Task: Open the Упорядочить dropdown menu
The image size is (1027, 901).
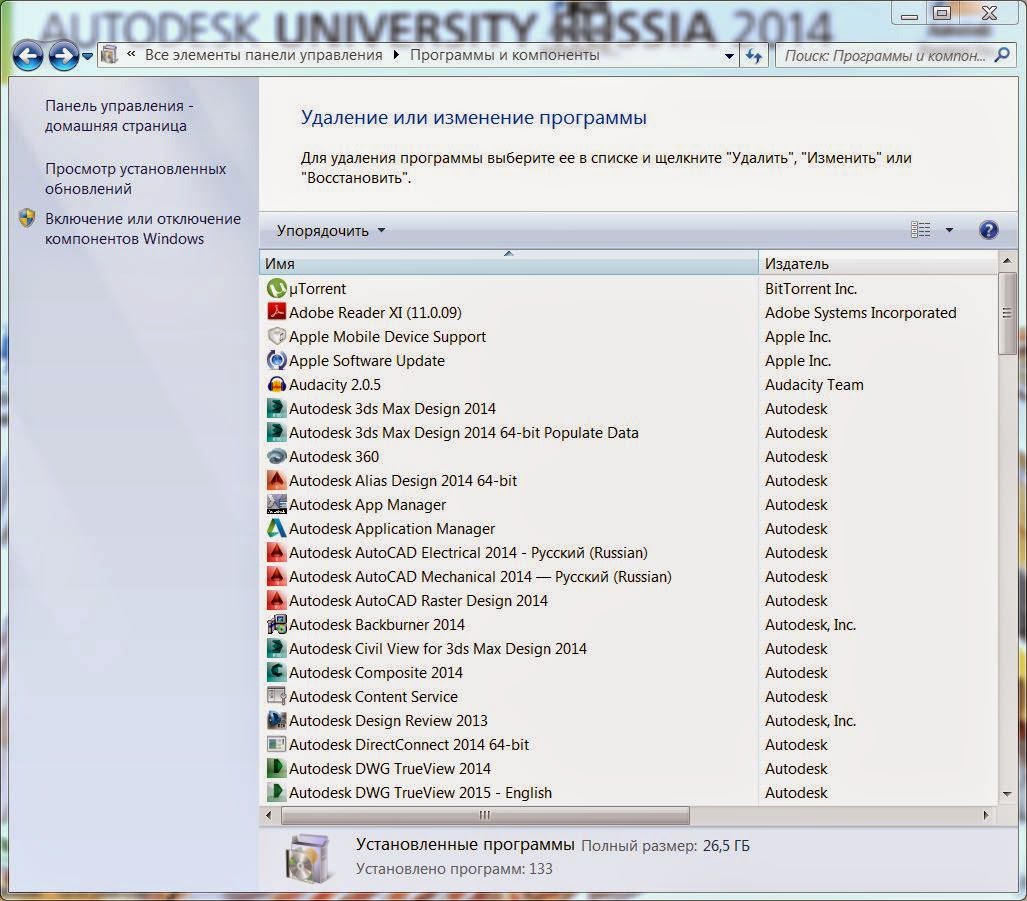Action: click(x=331, y=230)
